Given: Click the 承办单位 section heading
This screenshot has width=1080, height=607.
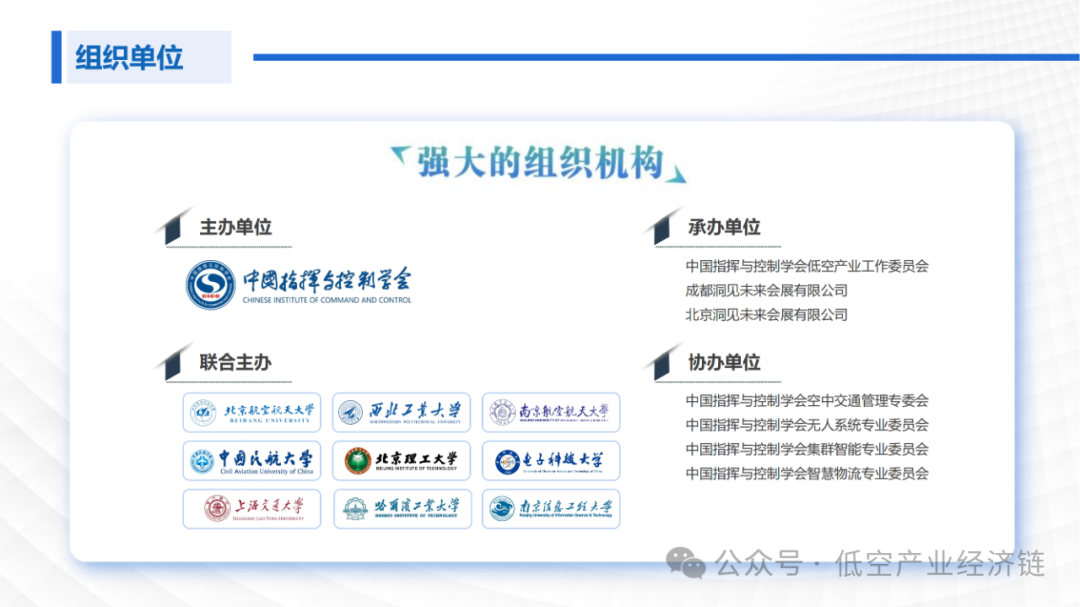Looking at the screenshot, I should tap(724, 227).
